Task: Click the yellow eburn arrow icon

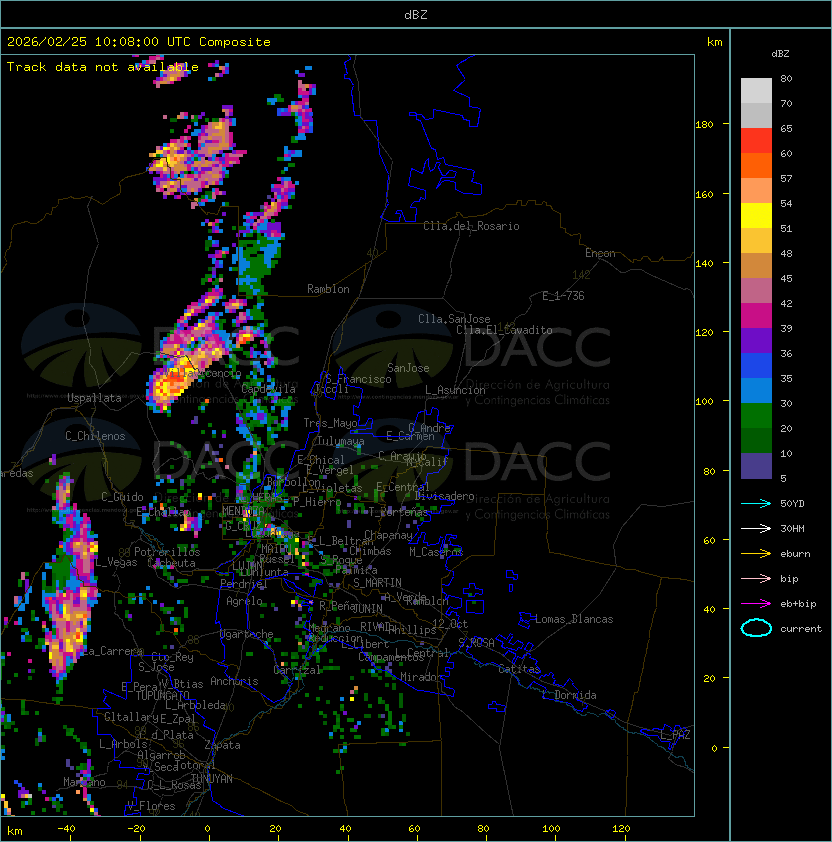Action: (x=756, y=554)
